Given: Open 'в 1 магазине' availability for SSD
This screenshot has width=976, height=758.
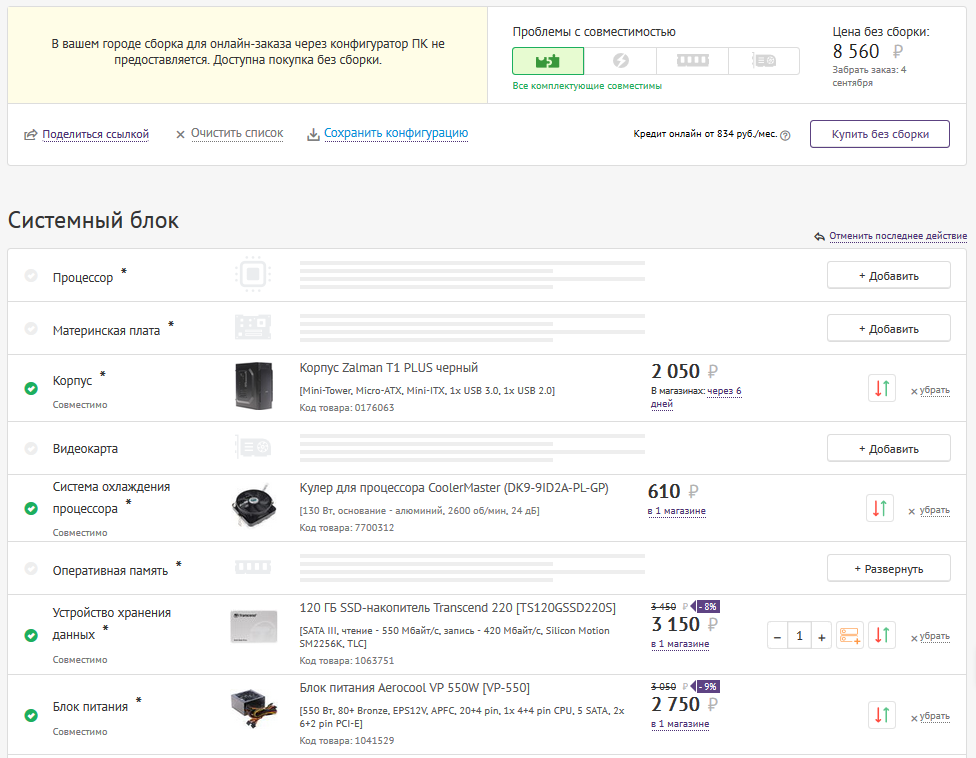Looking at the screenshot, I should click(680, 644).
